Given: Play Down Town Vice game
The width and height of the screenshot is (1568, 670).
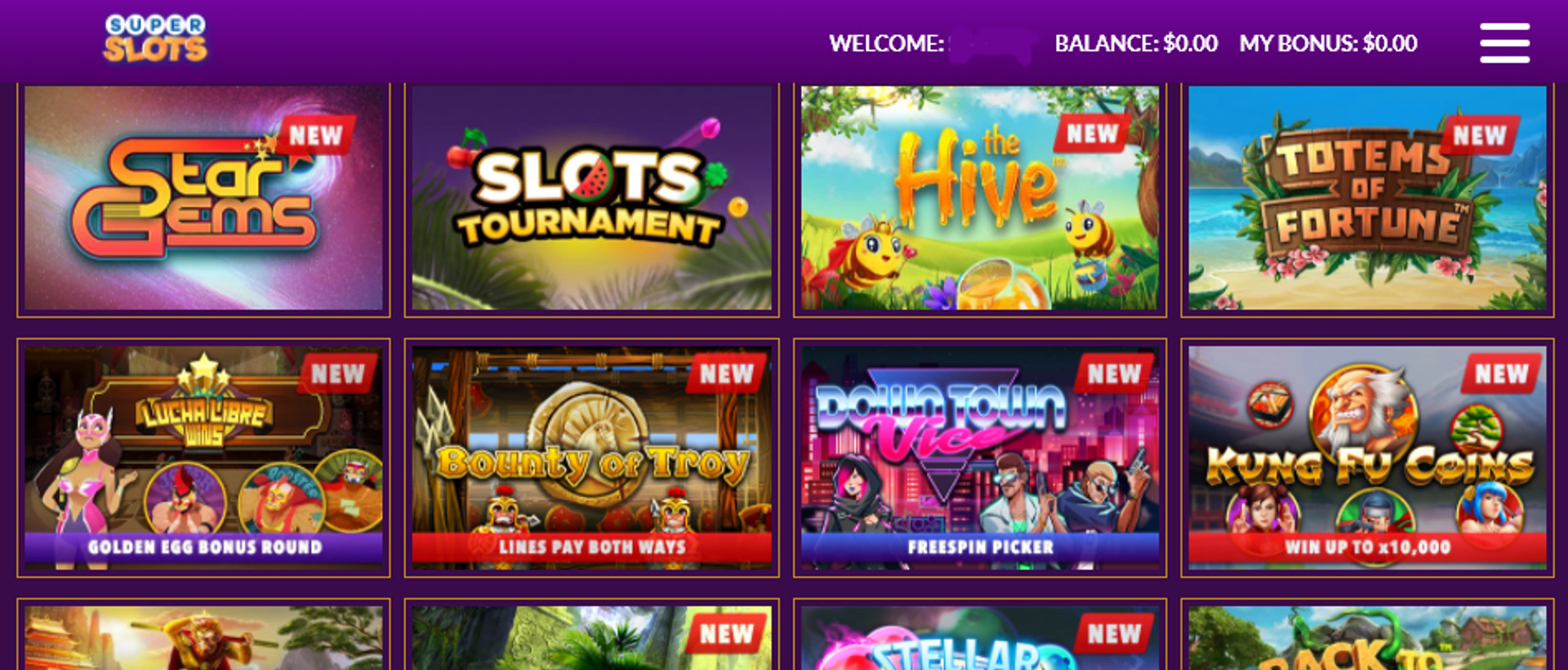Looking at the screenshot, I should [980, 458].
